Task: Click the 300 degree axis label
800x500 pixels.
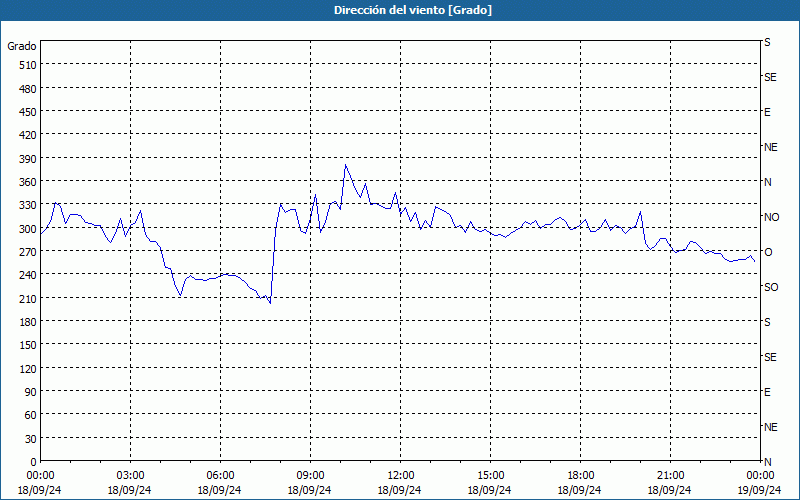Action: coord(28,229)
